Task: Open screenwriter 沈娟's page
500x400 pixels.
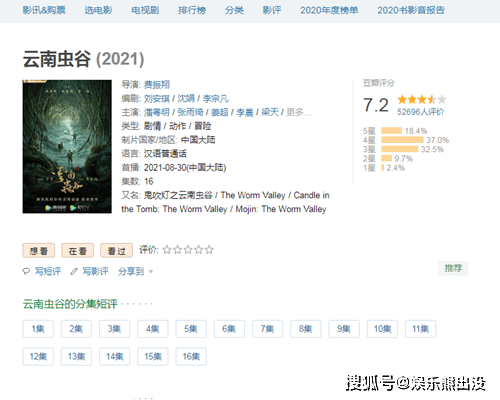Action: (x=186, y=99)
